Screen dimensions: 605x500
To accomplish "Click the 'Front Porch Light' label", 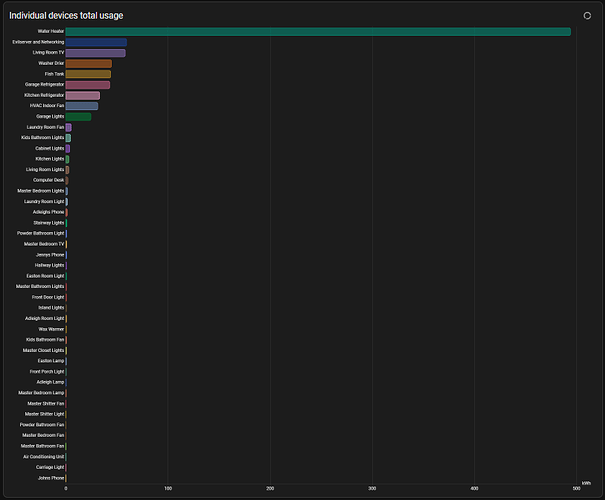I will coord(47,372).
